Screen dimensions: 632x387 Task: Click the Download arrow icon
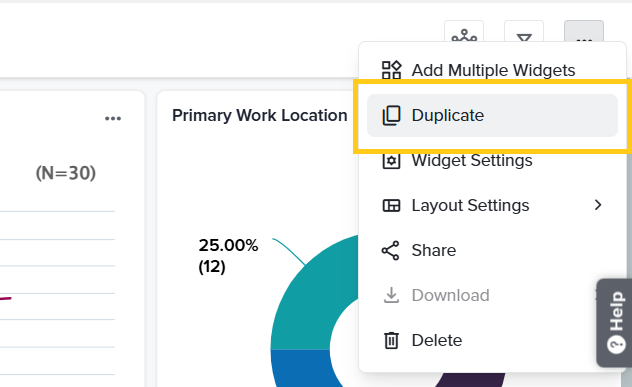click(x=391, y=295)
